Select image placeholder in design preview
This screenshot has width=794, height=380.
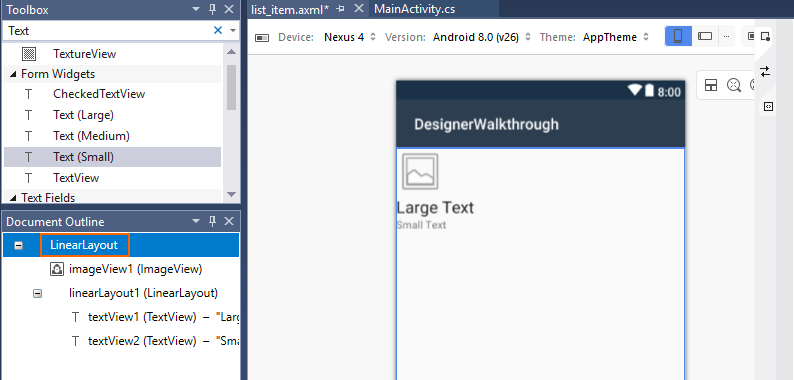[420, 172]
